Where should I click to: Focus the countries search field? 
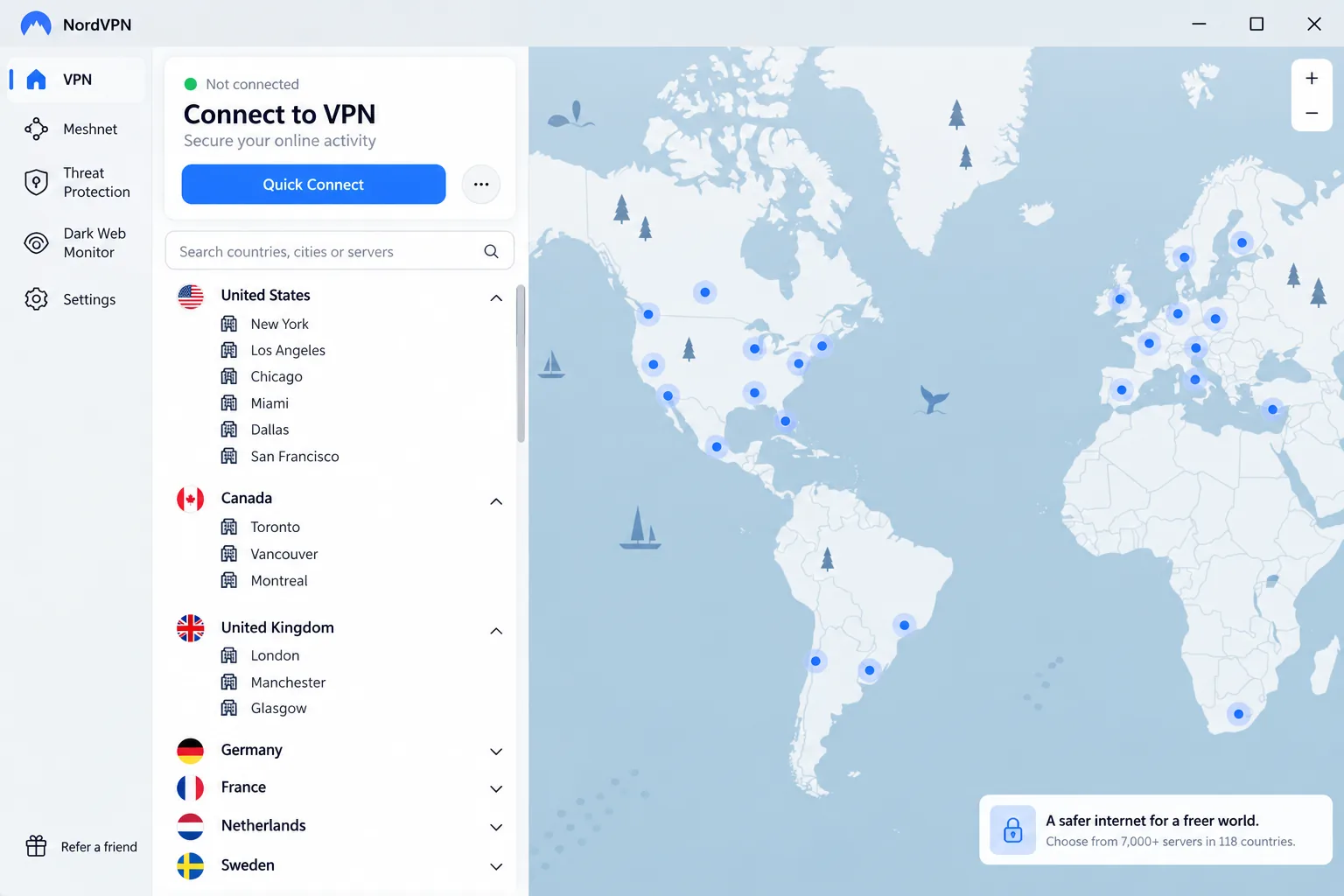[339, 251]
